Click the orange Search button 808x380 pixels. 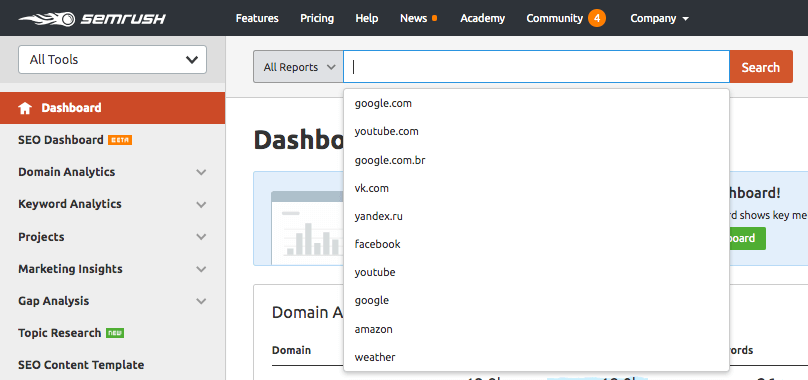pyautogui.click(x=761, y=67)
